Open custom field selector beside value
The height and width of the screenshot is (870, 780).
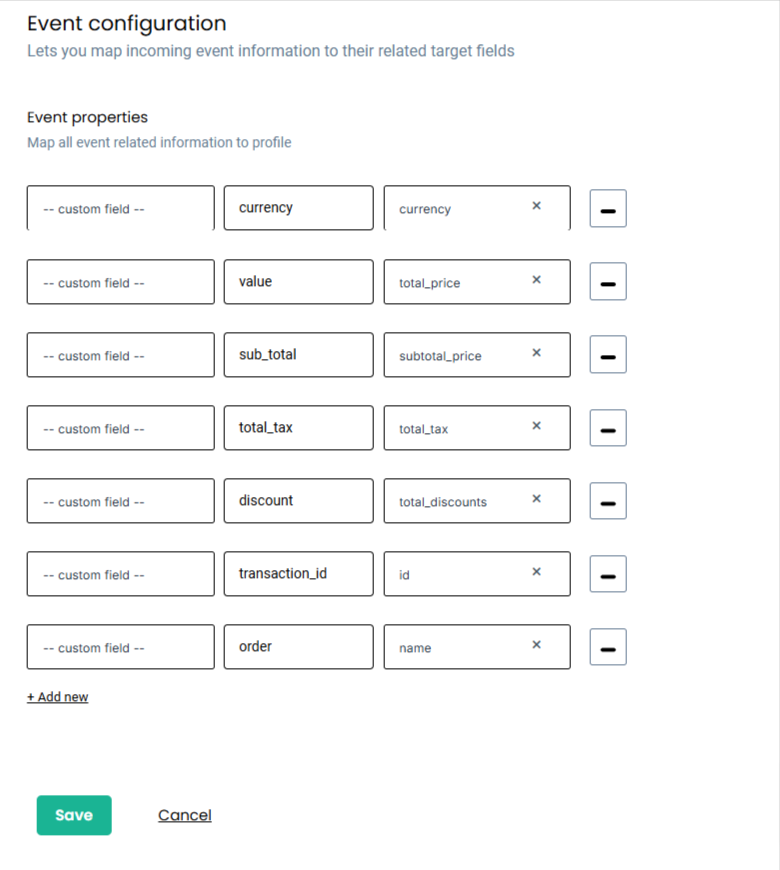point(120,282)
